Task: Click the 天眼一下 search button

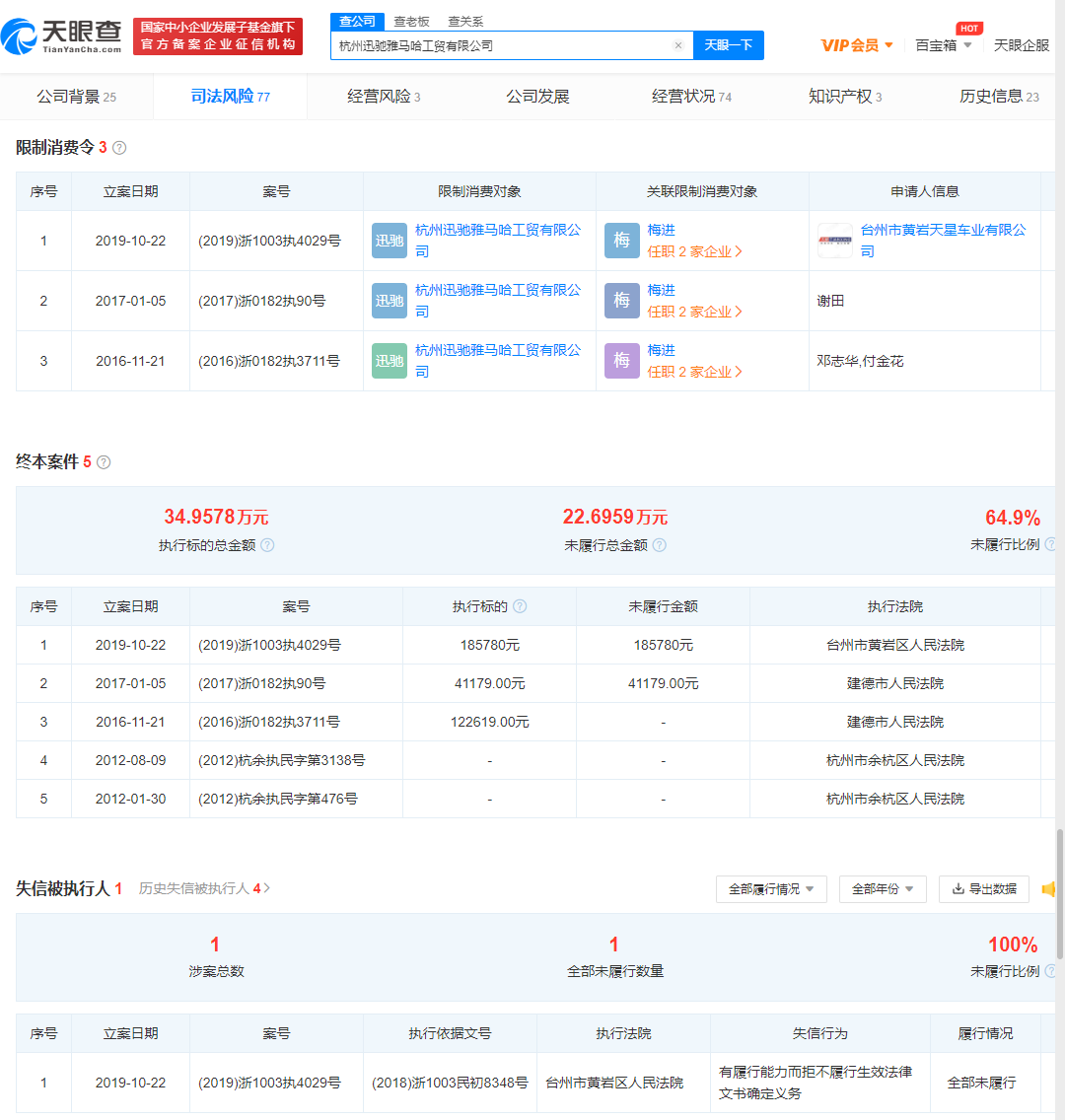Action: (729, 45)
